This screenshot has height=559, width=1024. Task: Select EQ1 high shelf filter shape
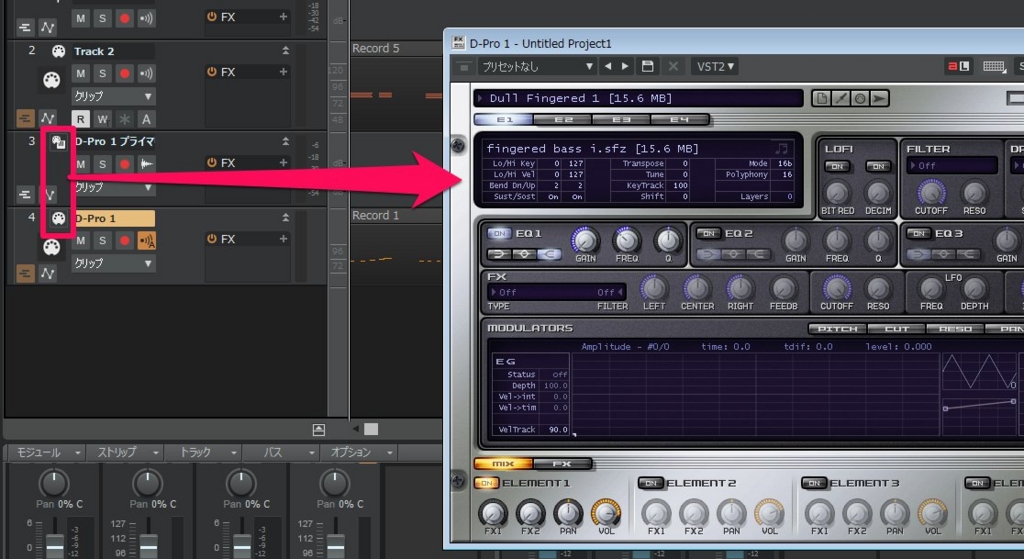(x=549, y=254)
